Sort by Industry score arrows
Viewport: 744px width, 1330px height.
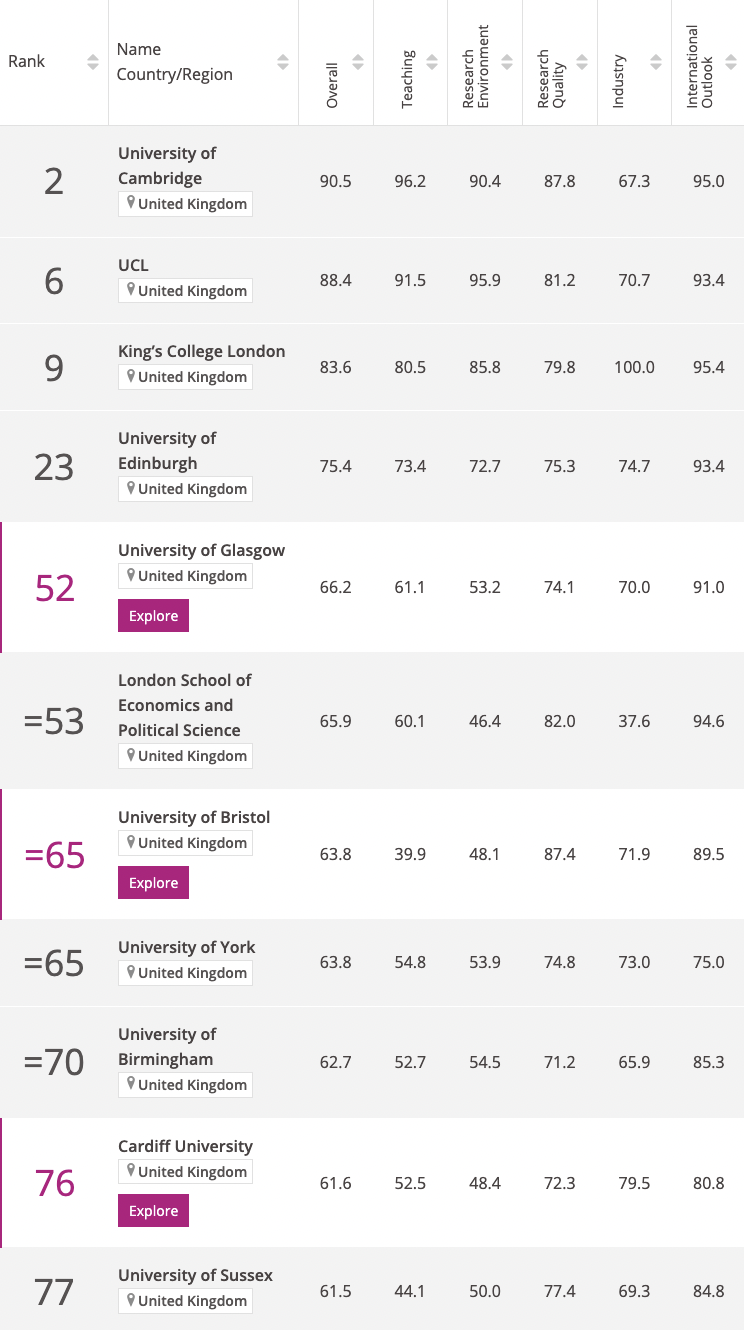point(656,62)
